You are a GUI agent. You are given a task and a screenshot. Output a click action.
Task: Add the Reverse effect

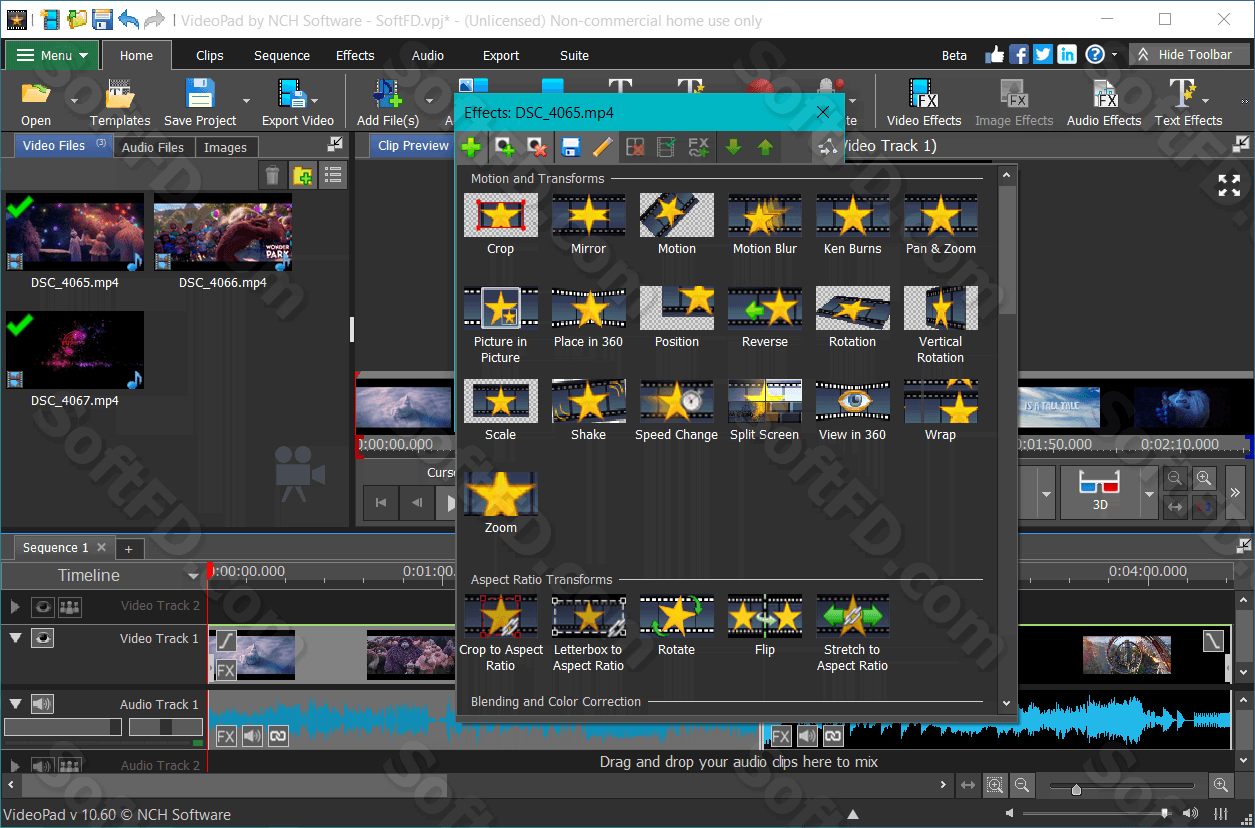coord(764,317)
